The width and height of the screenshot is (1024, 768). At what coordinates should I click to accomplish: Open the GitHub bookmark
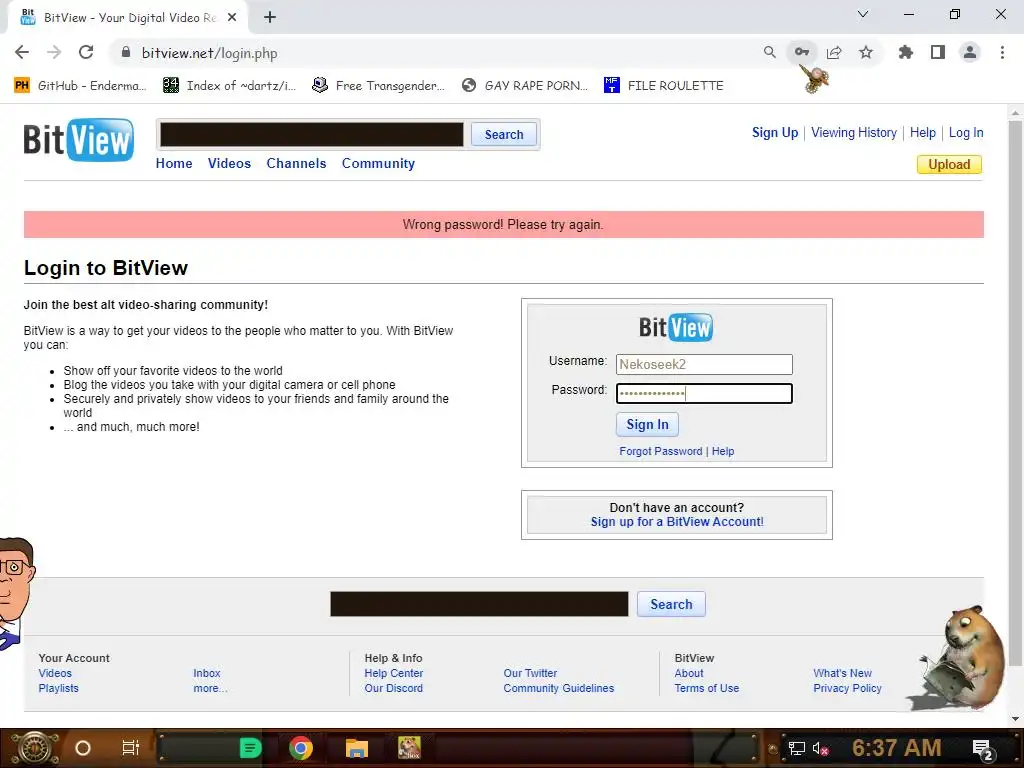(x=80, y=86)
